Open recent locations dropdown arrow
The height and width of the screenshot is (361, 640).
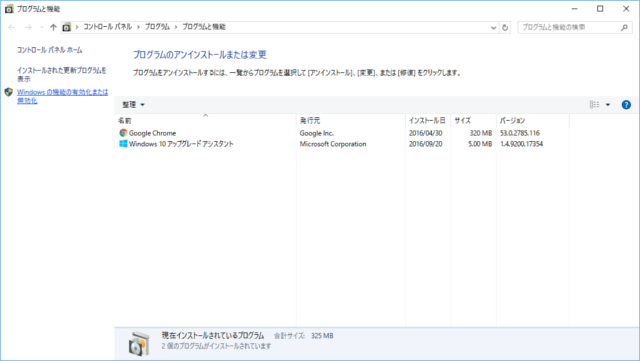pos(41,27)
